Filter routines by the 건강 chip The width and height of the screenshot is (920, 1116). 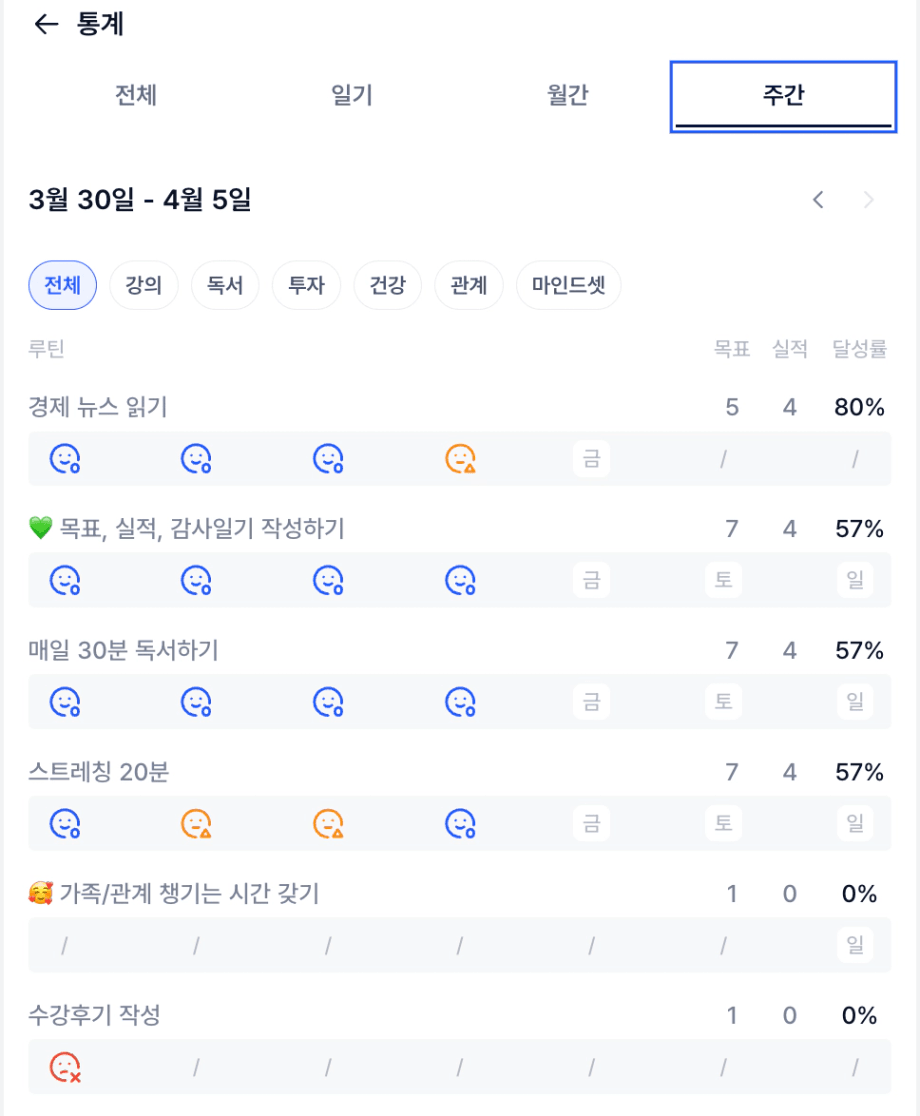coord(387,286)
